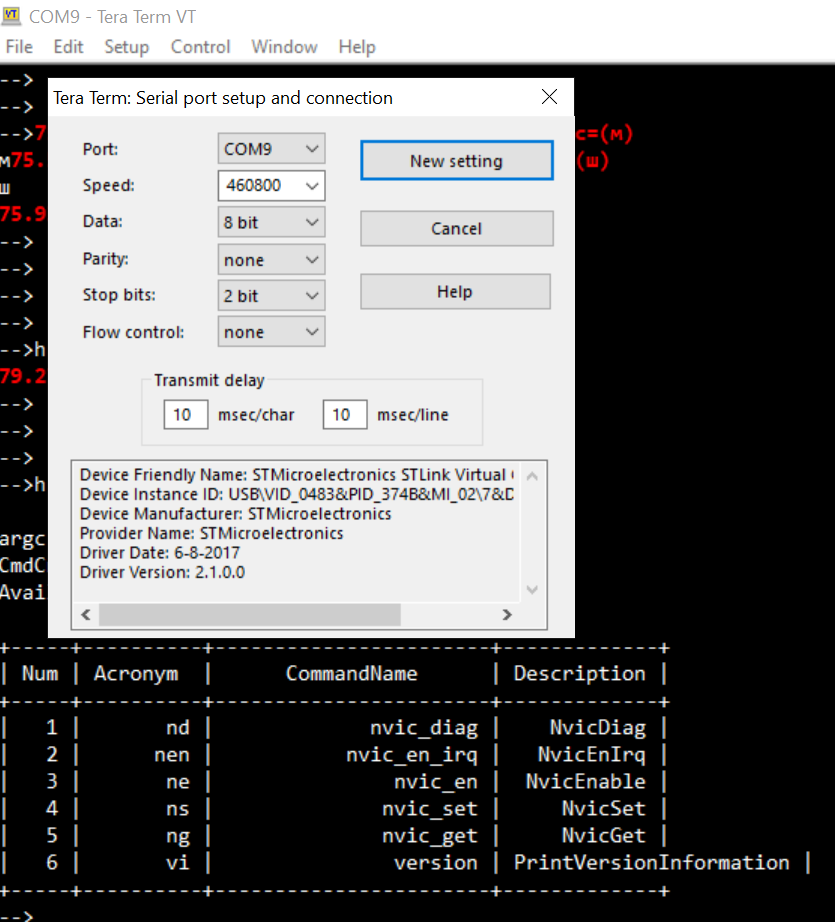Click the Description header in terminal table
This screenshot has height=922, width=835.
580,673
